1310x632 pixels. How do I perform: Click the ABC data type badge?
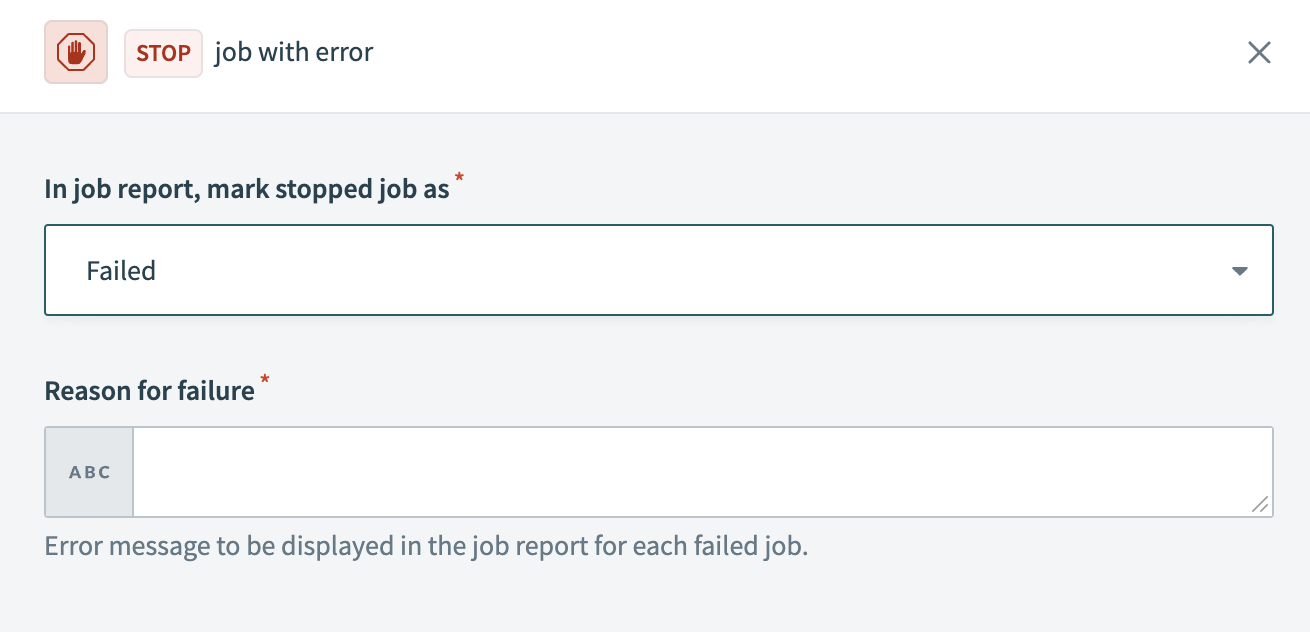pos(89,472)
